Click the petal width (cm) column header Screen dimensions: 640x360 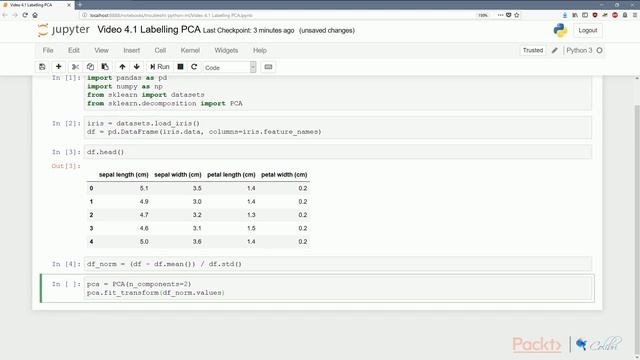284,175
